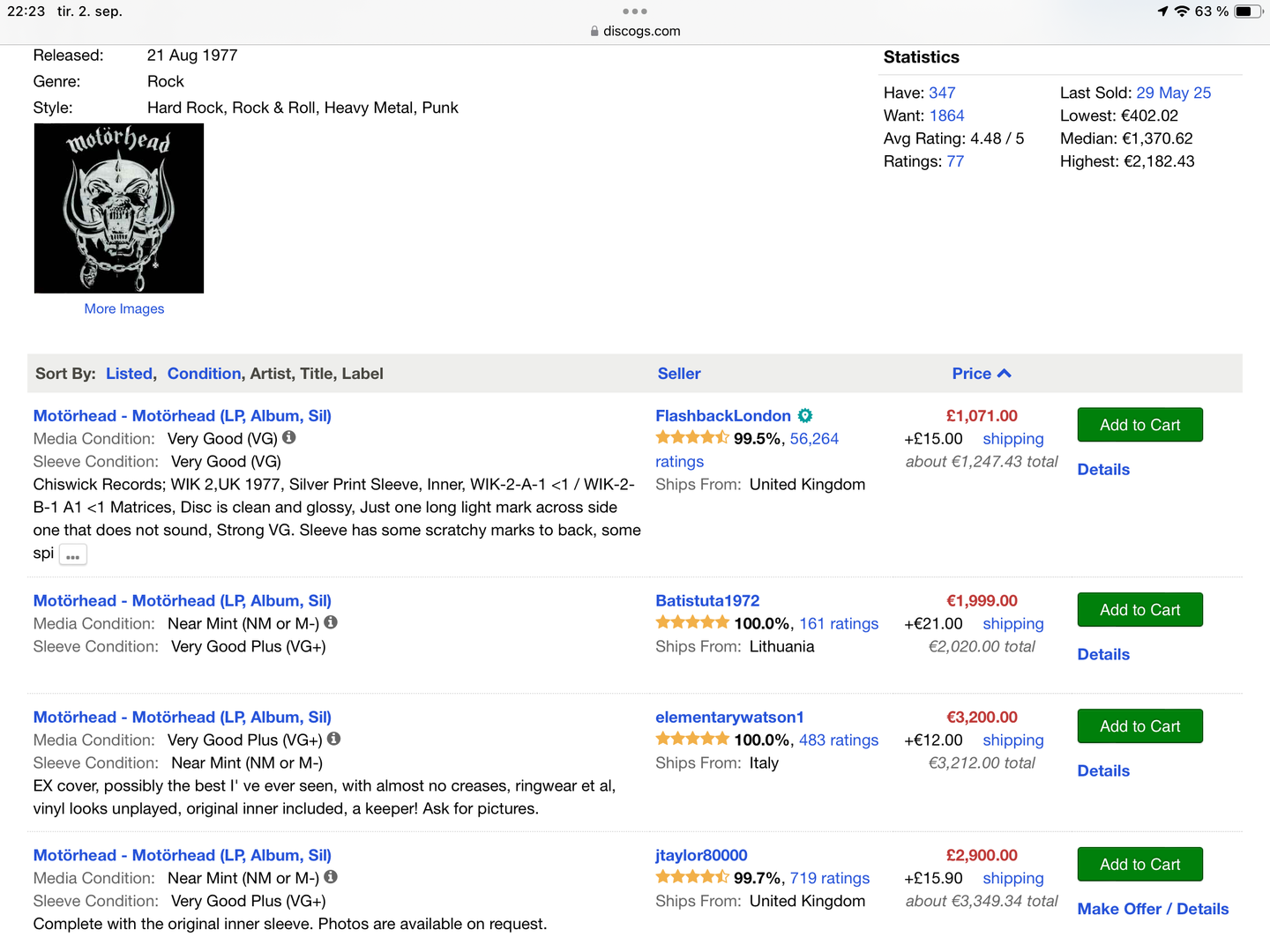The width and height of the screenshot is (1270, 952).
Task: Open the Batistuta1972 listing title link
Action: pyautogui.click(x=183, y=601)
